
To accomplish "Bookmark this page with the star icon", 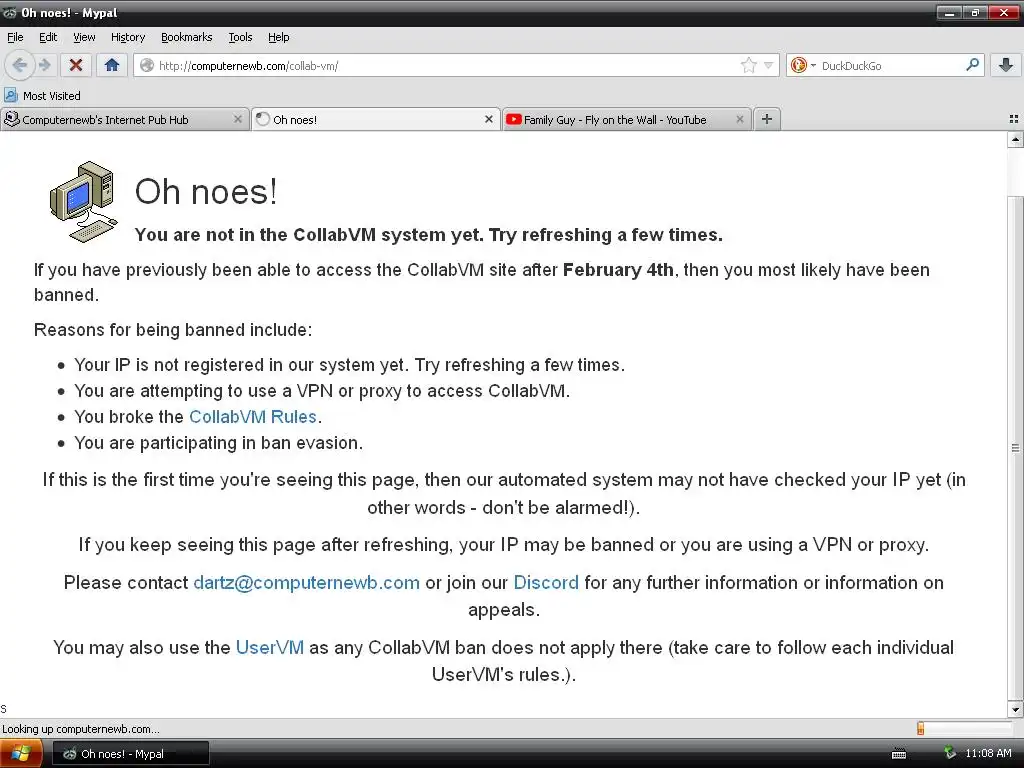I will pyautogui.click(x=748, y=65).
